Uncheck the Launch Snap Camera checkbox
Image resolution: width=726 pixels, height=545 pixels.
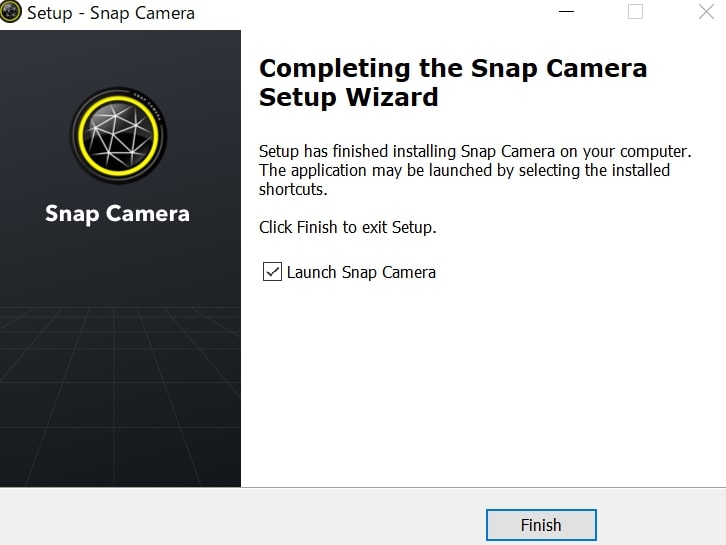tap(272, 272)
